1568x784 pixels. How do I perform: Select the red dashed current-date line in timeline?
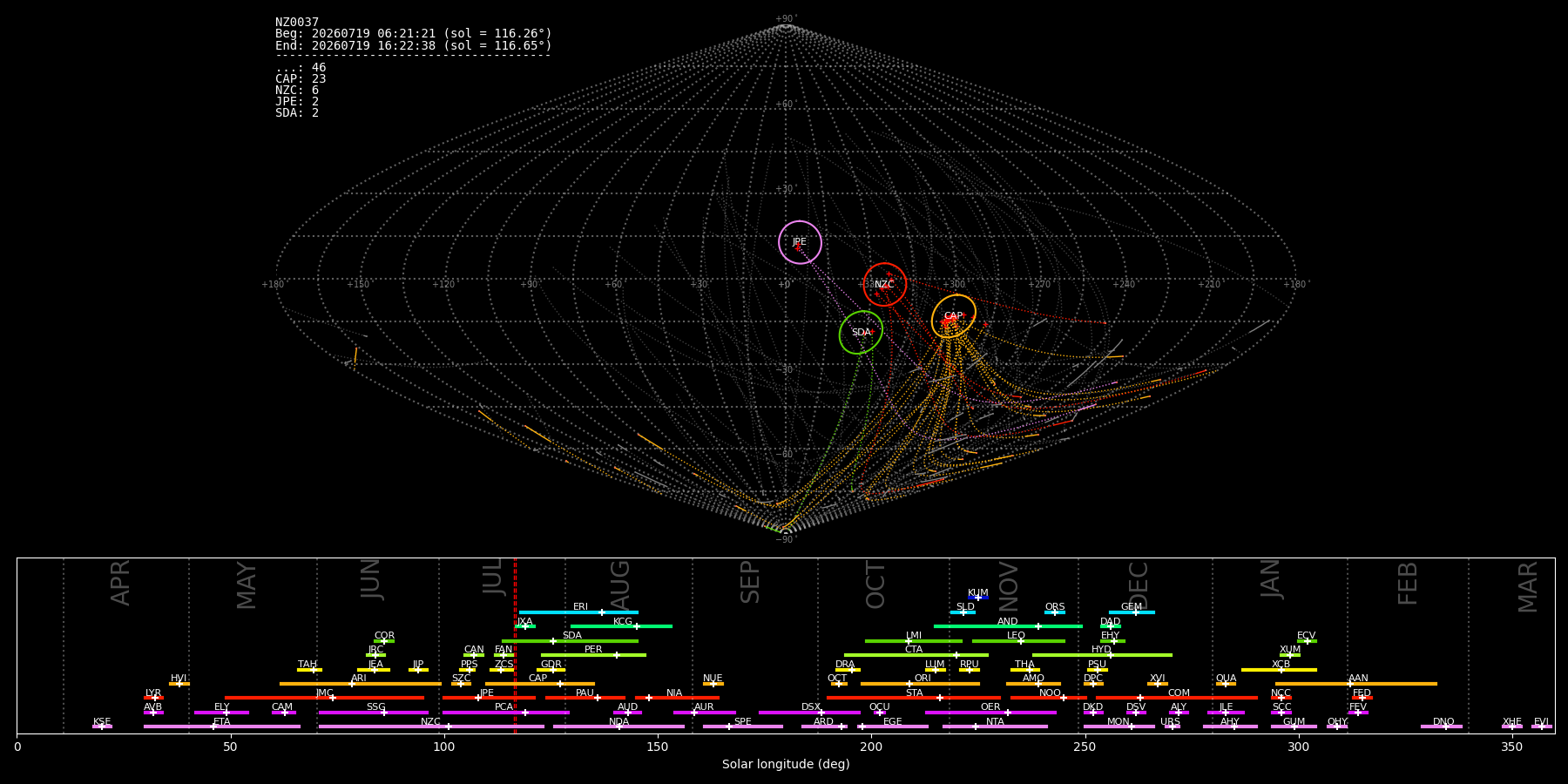(515, 645)
